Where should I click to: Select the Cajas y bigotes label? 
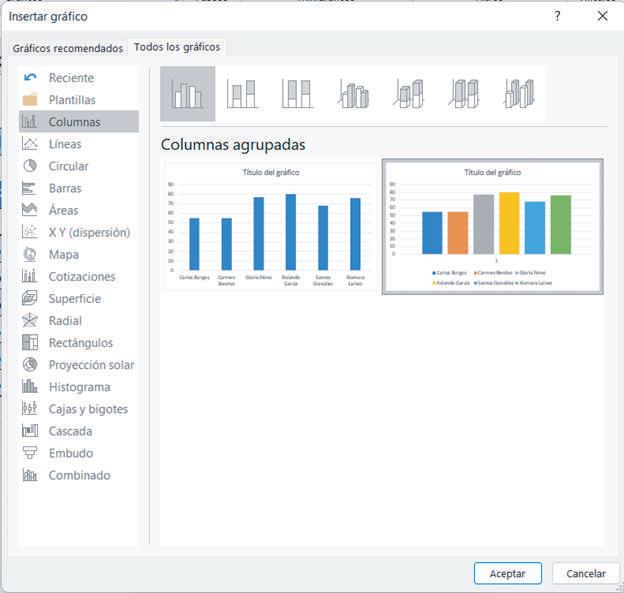(88, 409)
